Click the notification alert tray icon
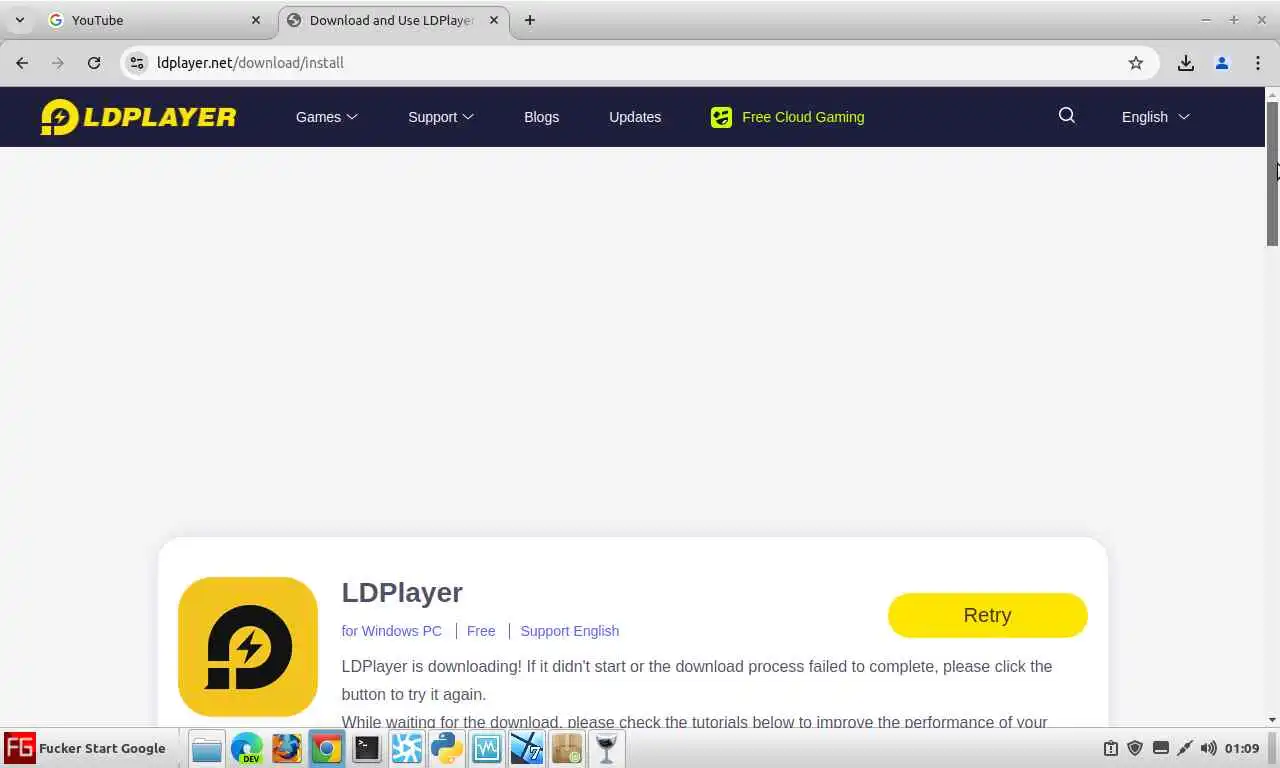This screenshot has width=1280, height=768. coord(1110,748)
